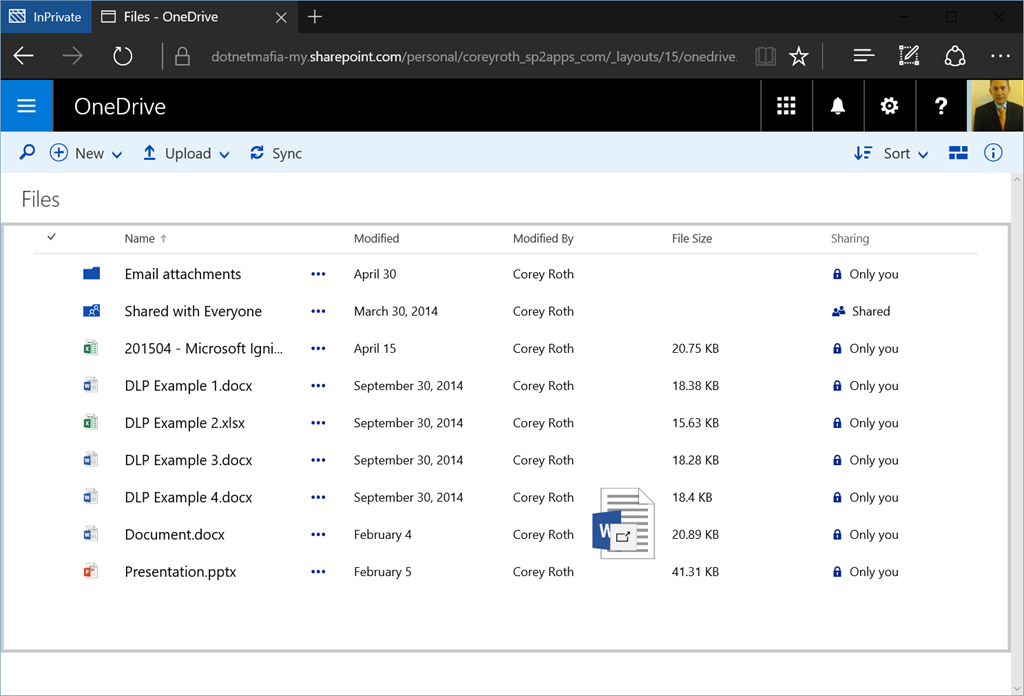Screen dimensions: 1024x696
Task: Go forward in the browser
Action: pos(72,56)
